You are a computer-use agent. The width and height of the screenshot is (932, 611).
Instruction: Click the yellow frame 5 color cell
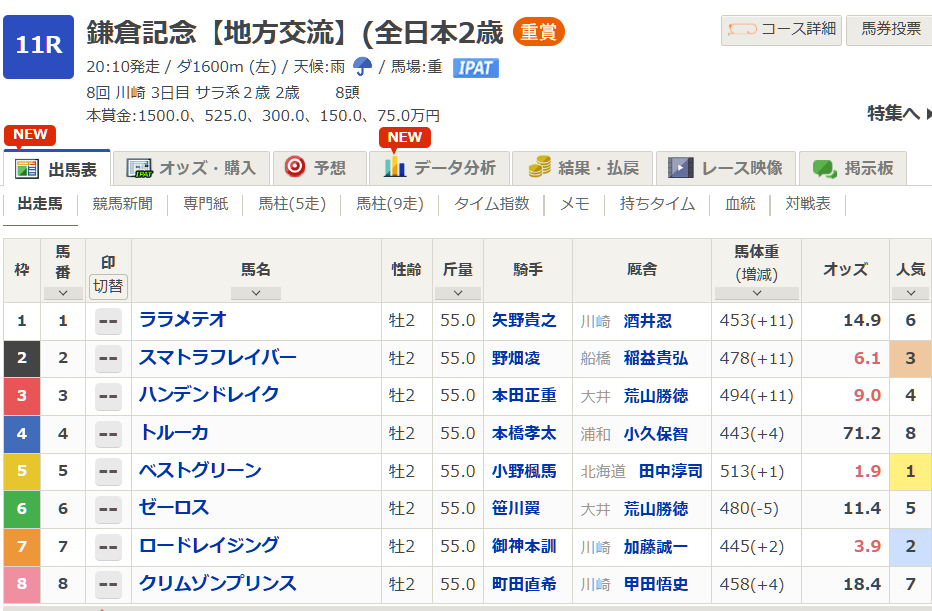[21, 471]
